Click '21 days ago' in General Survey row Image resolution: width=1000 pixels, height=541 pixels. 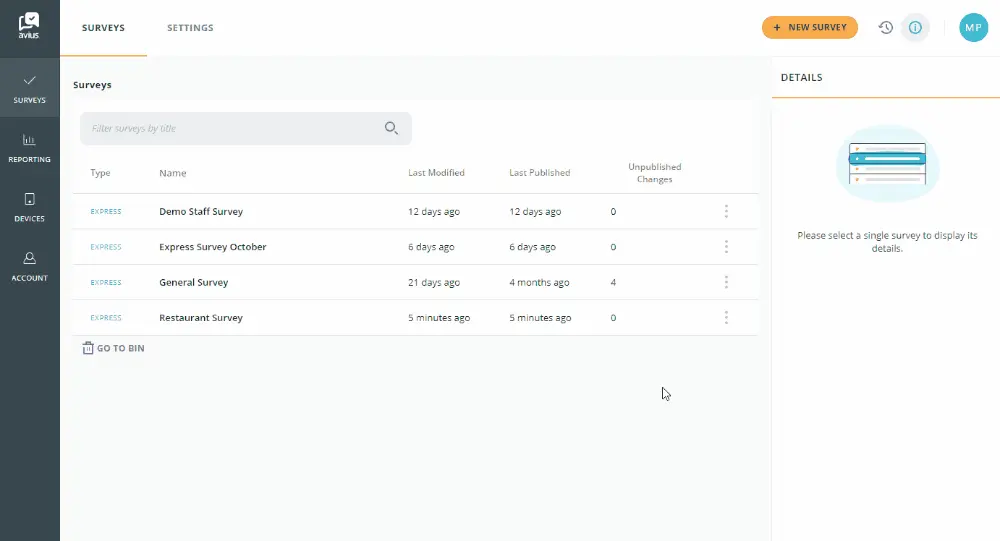[434, 282]
